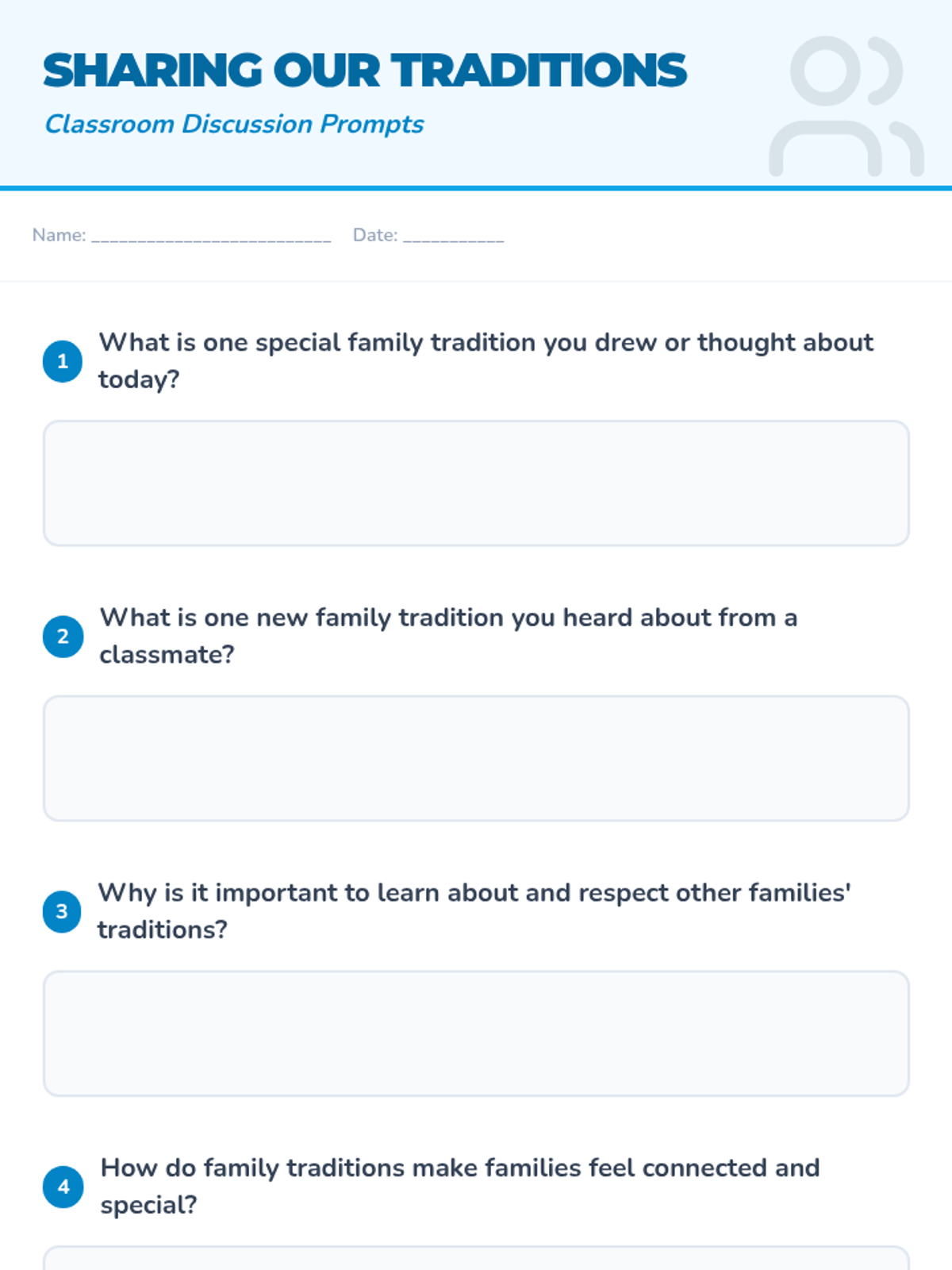This screenshot has height=1270, width=952.
Task: Click the question about respecting other families' traditions
Action: tap(474, 910)
